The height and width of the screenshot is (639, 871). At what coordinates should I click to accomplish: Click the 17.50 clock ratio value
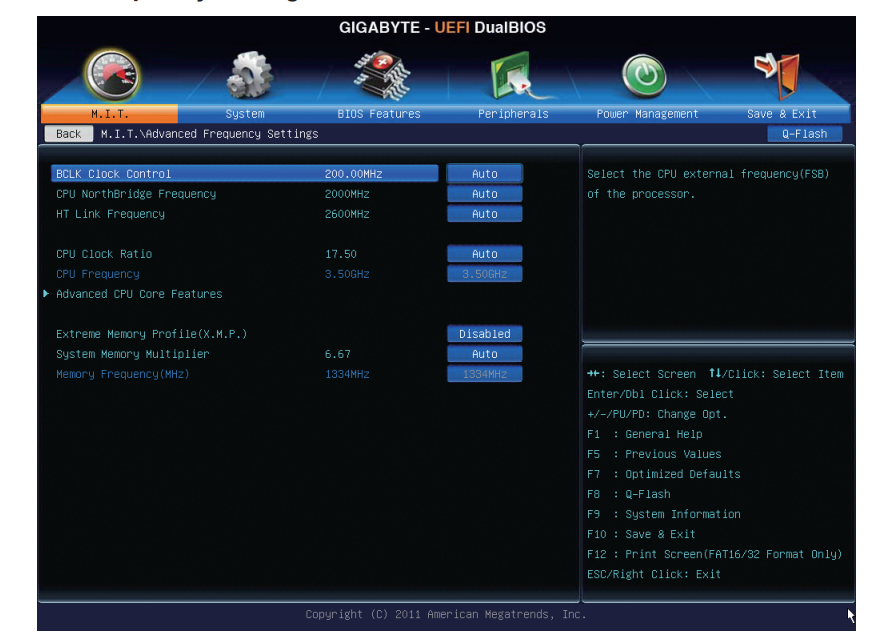[341, 254]
